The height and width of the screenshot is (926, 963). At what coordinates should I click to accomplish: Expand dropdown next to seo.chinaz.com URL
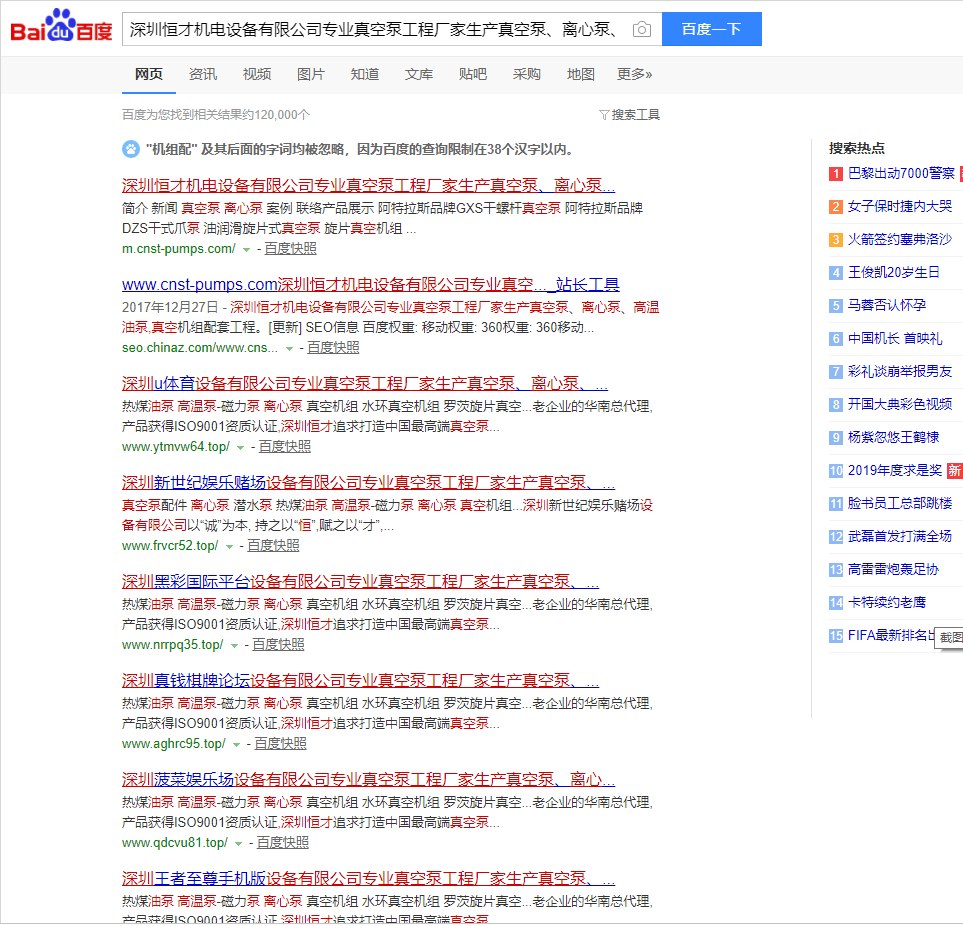coord(289,348)
